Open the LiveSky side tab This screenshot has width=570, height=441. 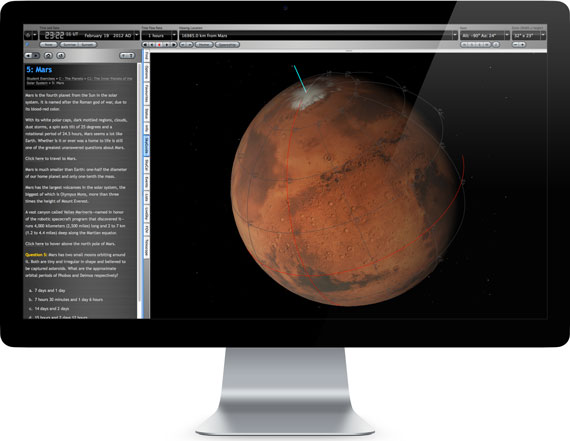[x=146, y=214]
